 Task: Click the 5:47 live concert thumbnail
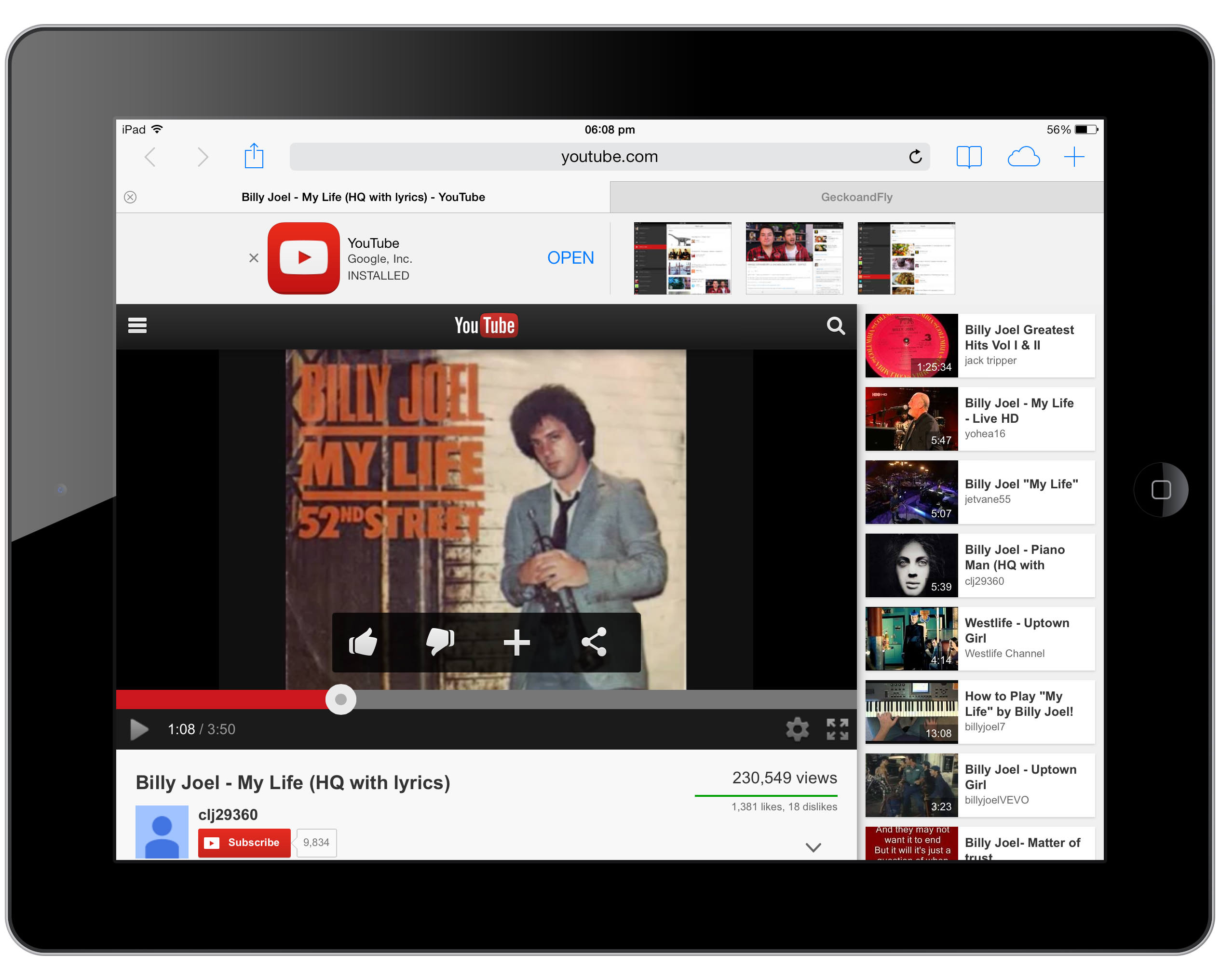[911, 419]
